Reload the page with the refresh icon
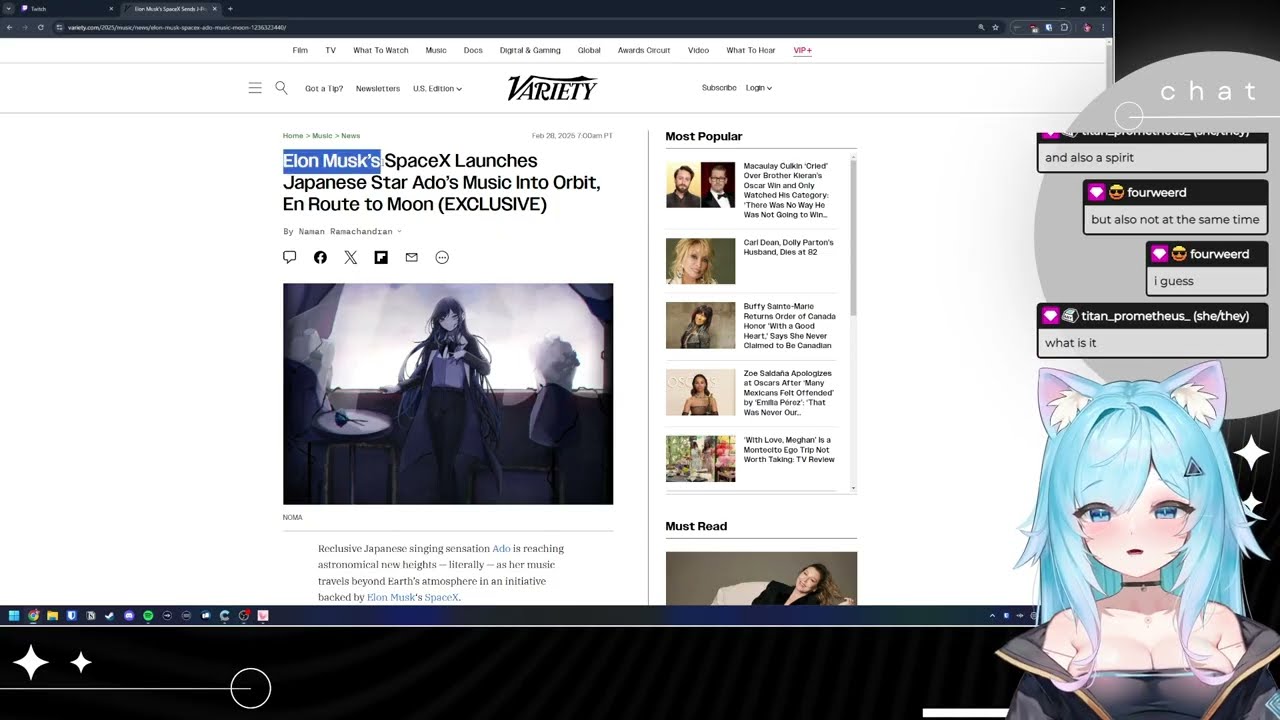This screenshot has height=720, width=1280. (x=40, y=27)
